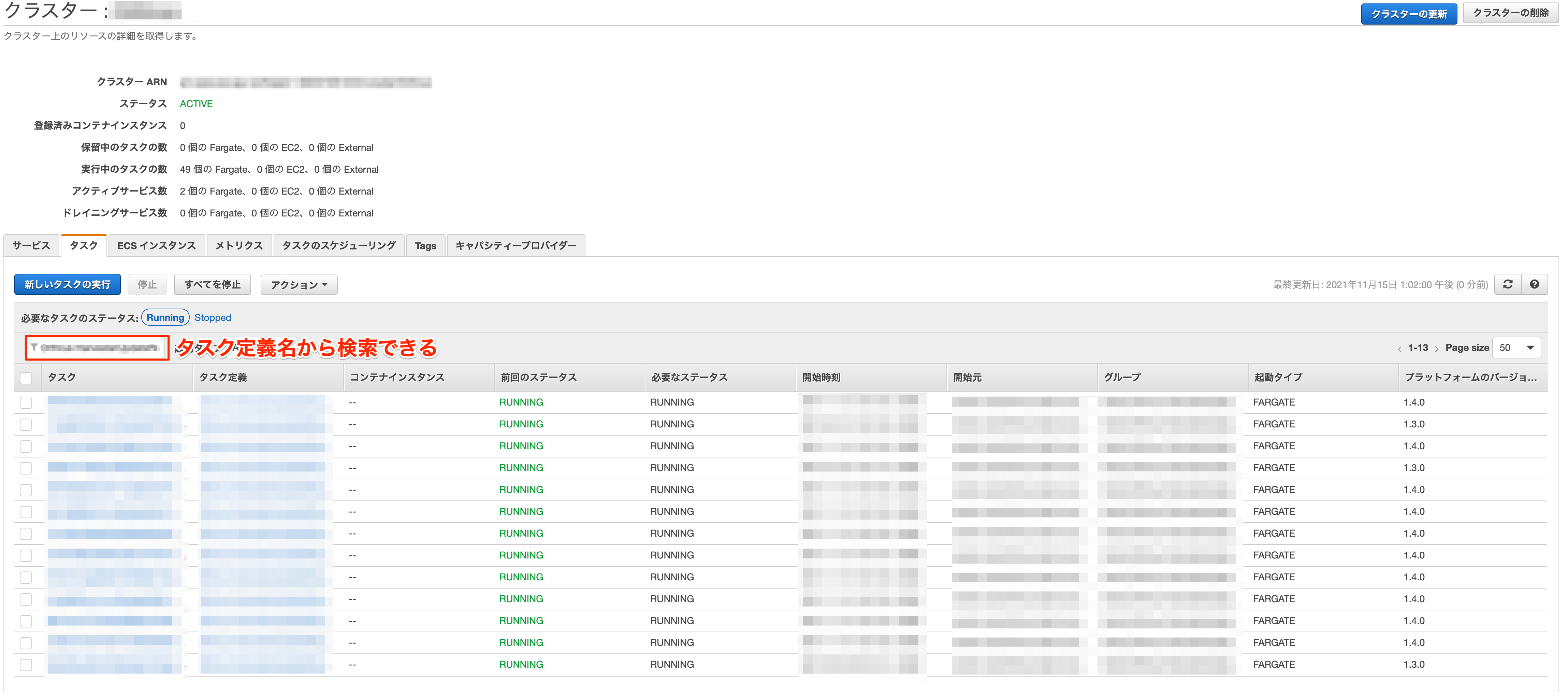Go to next page arrow

coord(1437,348)
